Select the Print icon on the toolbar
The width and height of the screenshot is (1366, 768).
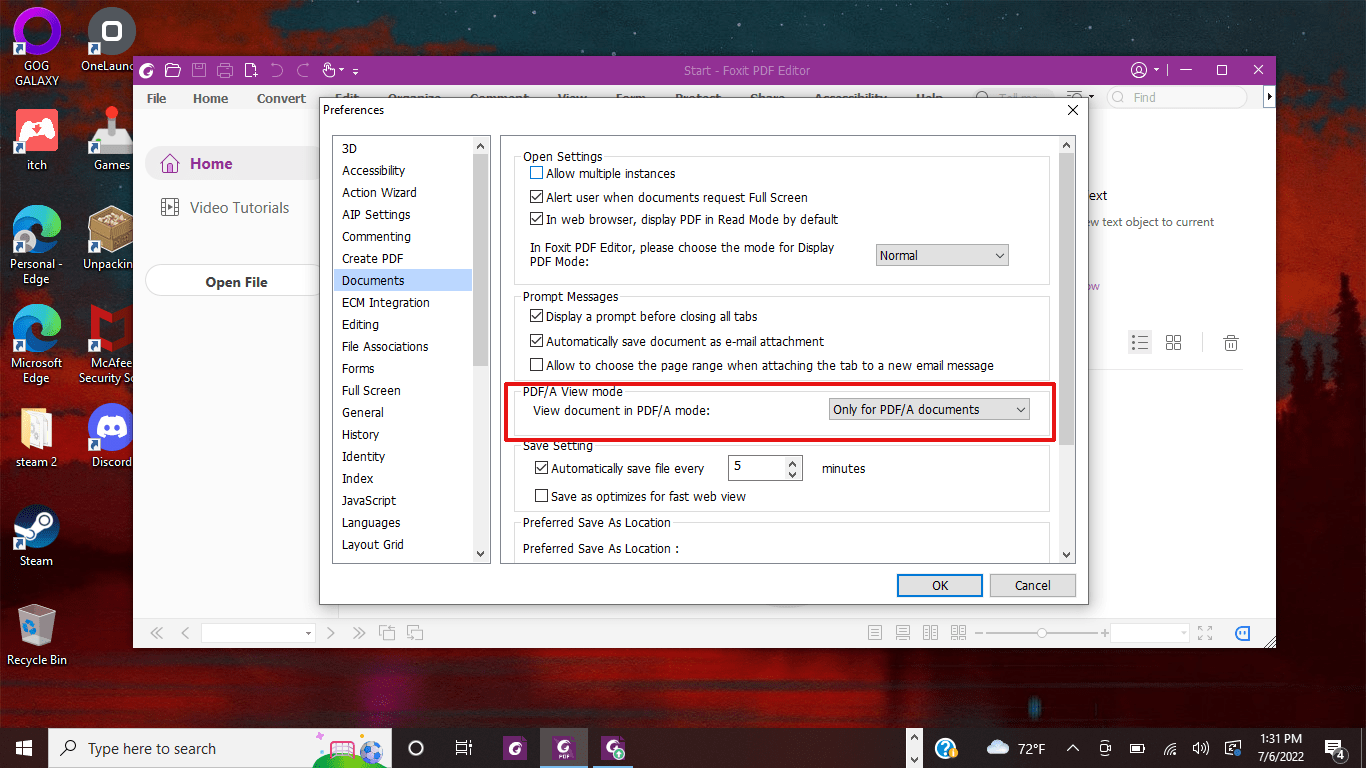(x=224, y=70)
